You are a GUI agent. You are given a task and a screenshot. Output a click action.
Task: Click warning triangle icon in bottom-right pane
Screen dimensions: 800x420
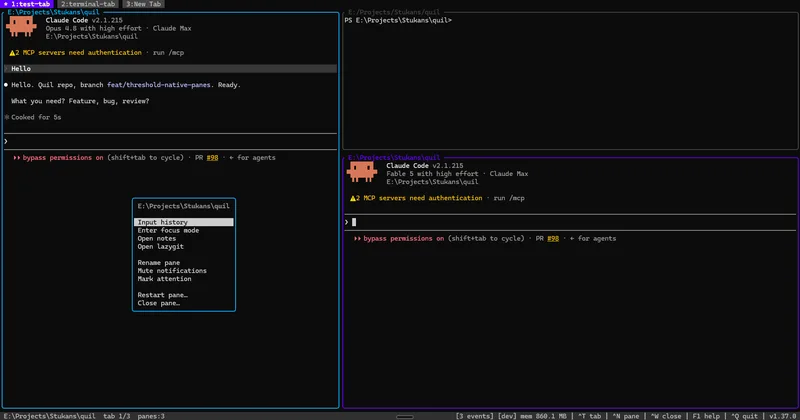(x=353, y=198)
